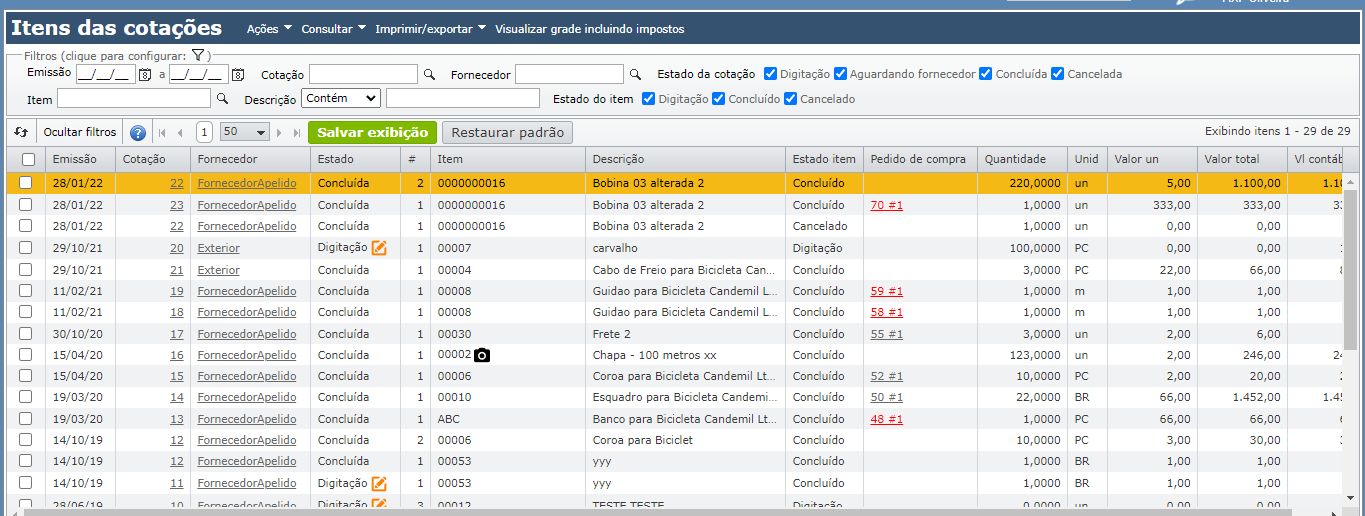Image resolution: width=1365 pixels, height=516 pixels.
Task: Click the Cotação filter input field
Action: [x=363, y=74]
